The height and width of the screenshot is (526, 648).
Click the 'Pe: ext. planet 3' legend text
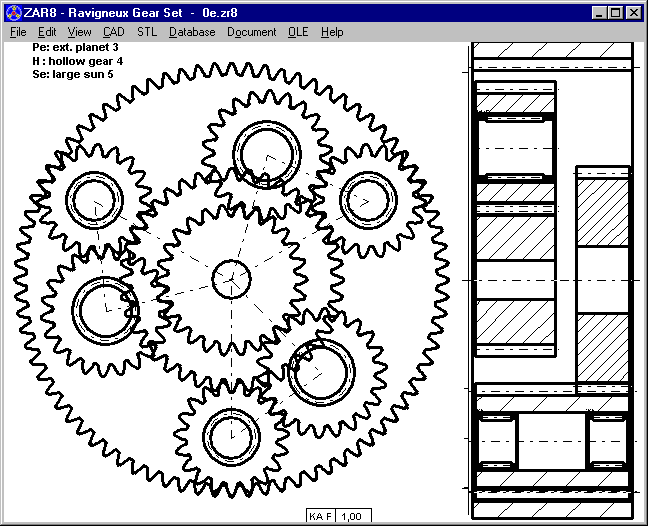[x=75, y=47]
